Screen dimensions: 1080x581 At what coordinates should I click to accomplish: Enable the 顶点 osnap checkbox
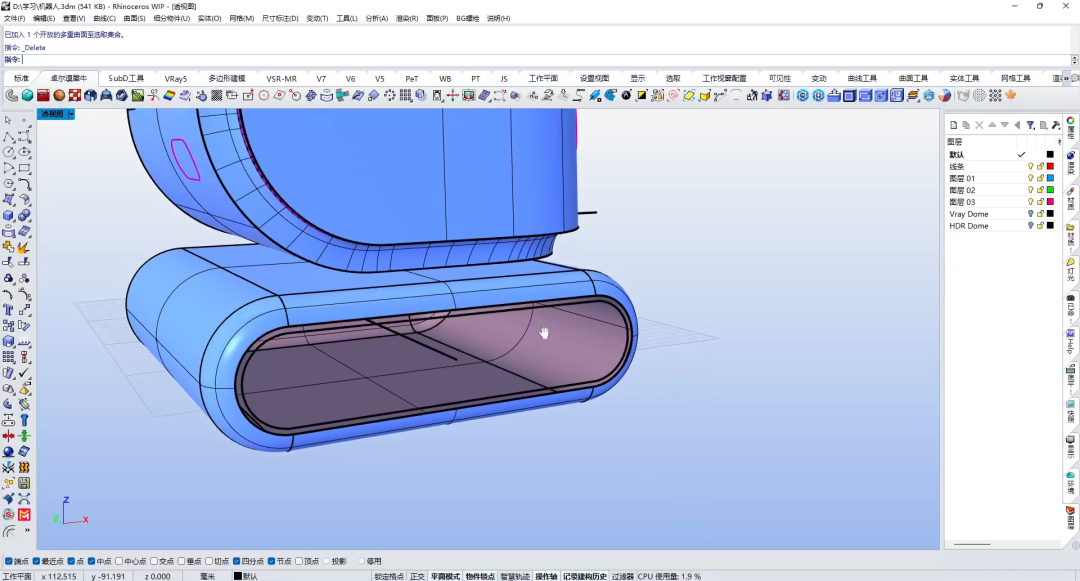point(299,561)
